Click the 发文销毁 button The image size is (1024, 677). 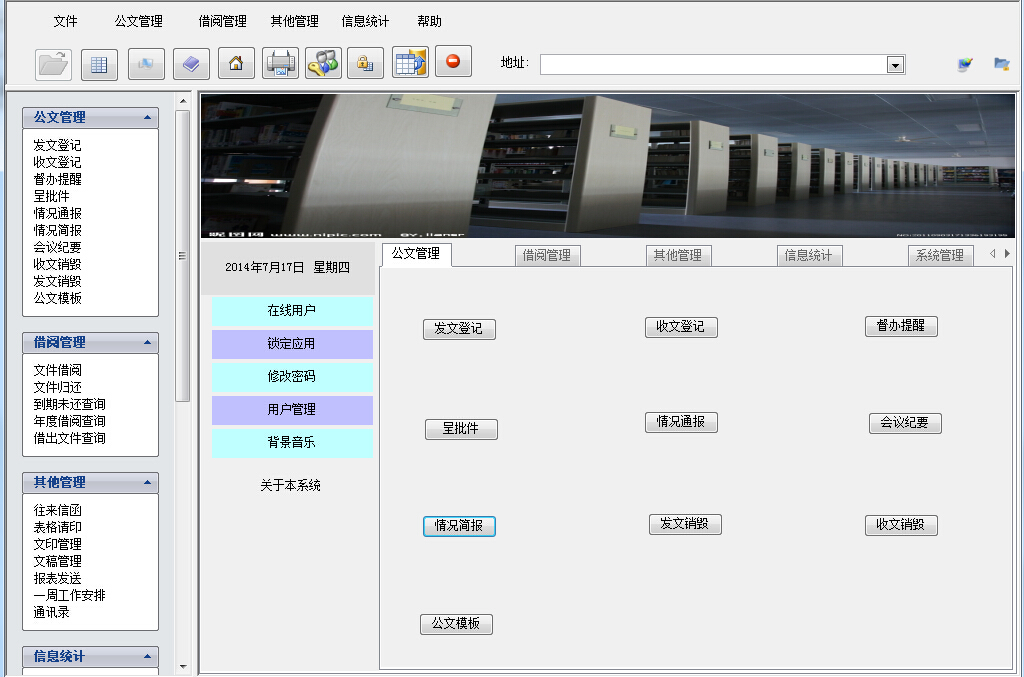click(685, 524)
